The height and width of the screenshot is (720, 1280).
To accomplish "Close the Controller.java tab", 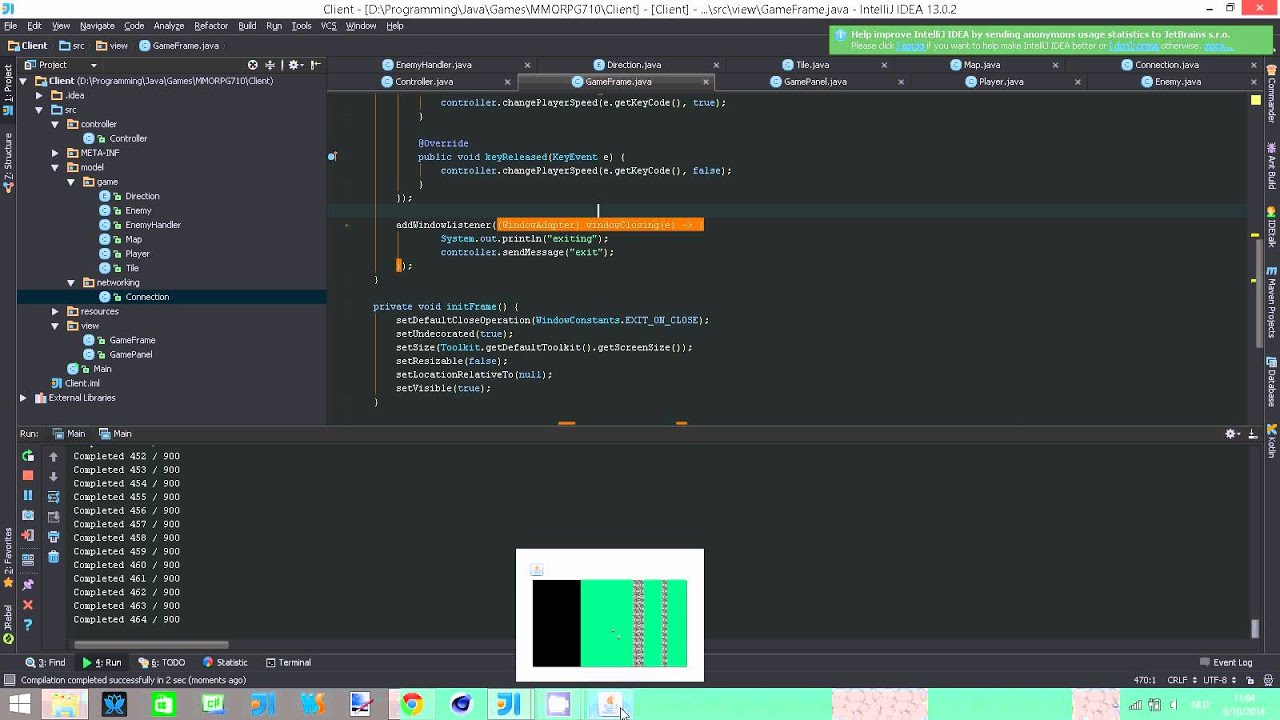I will tap(508, 82).
